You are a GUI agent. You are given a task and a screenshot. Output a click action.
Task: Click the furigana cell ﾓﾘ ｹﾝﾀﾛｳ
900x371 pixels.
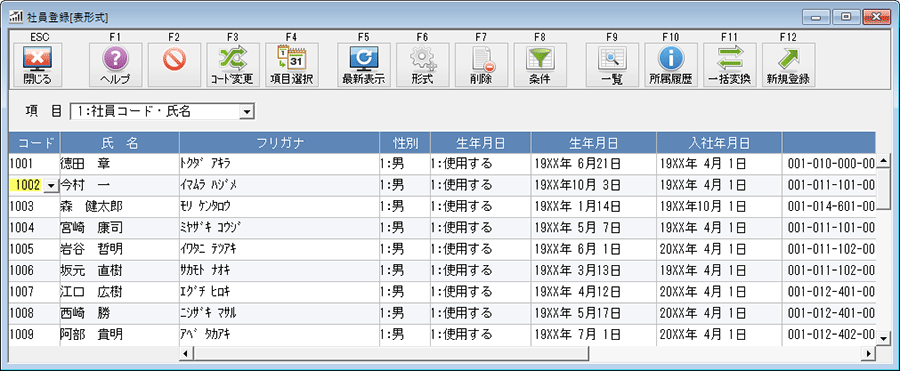[x=279, y=206]
